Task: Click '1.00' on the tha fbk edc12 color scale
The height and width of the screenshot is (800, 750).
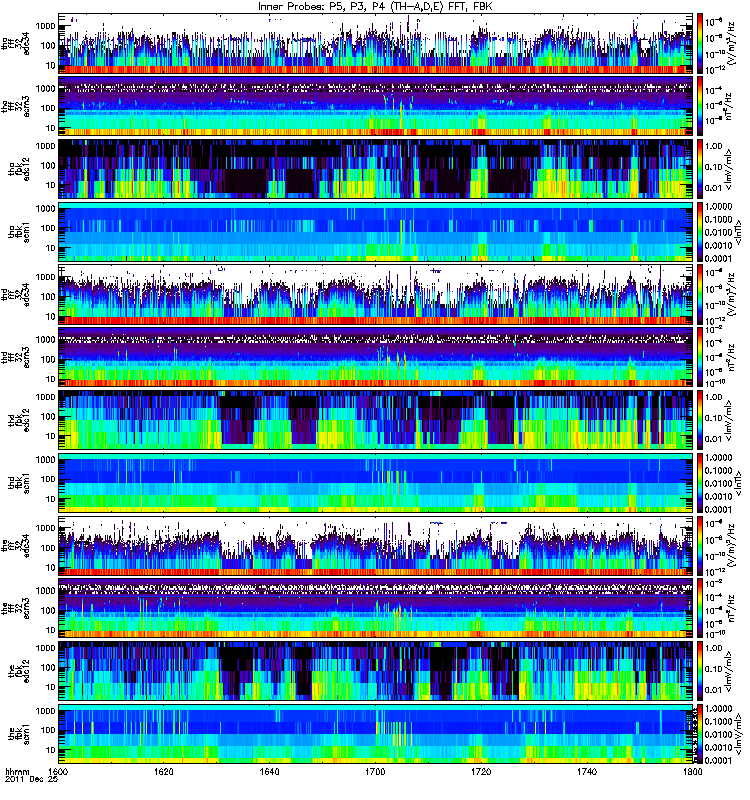Action: (x=714, y=146)
